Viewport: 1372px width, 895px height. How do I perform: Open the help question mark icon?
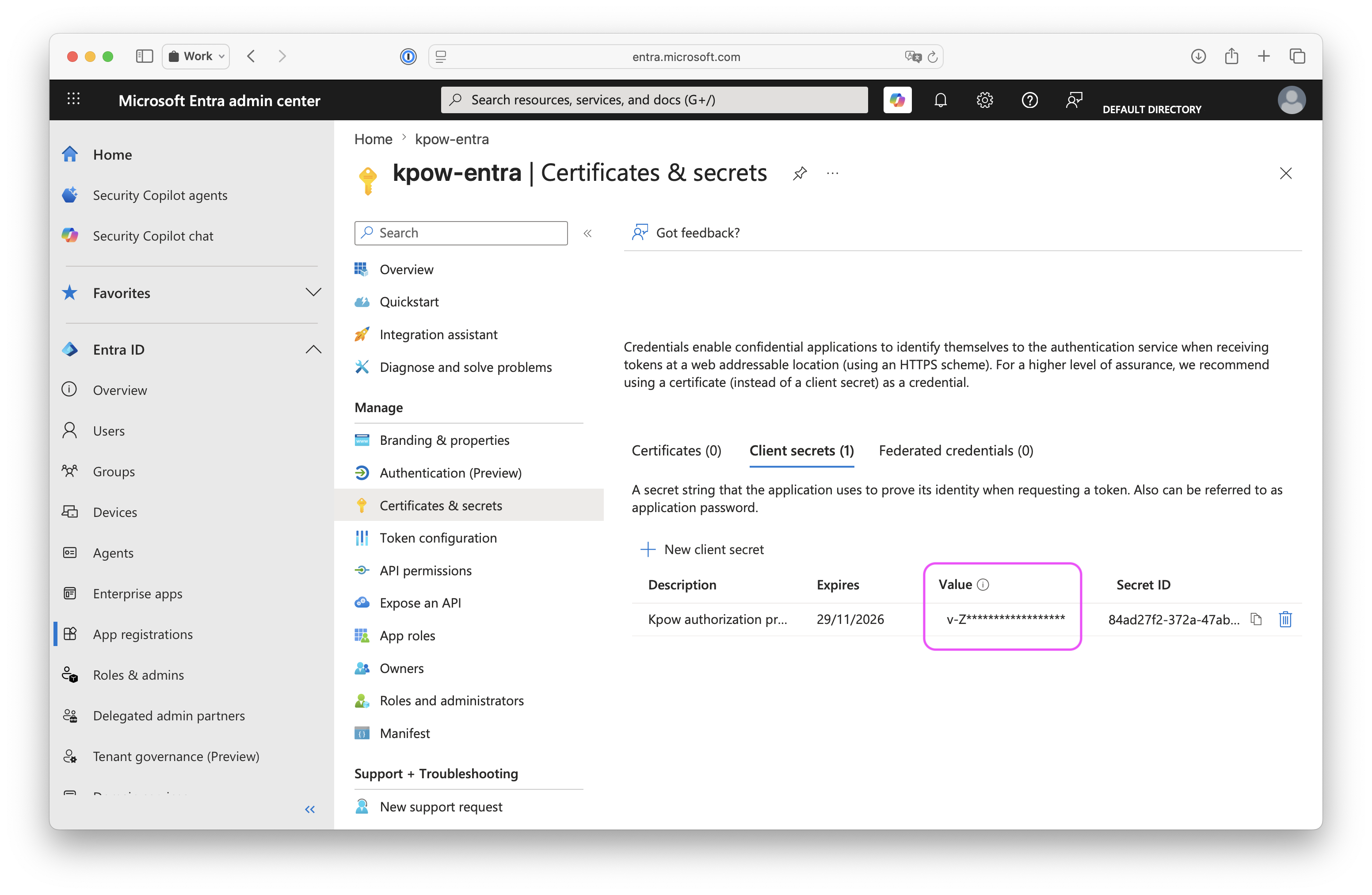click(x=1029, y=100)
